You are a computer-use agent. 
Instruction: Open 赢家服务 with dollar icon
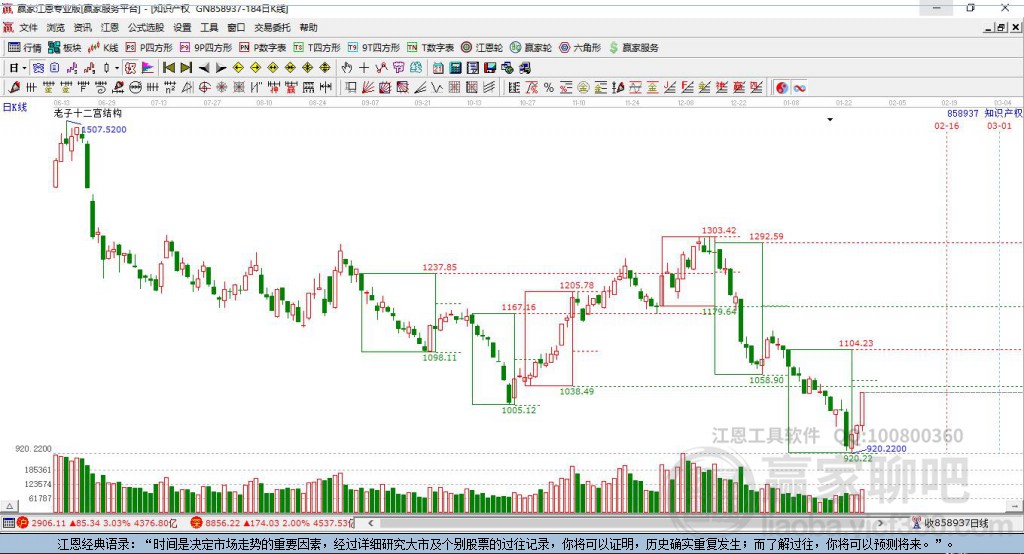[633, 48]
